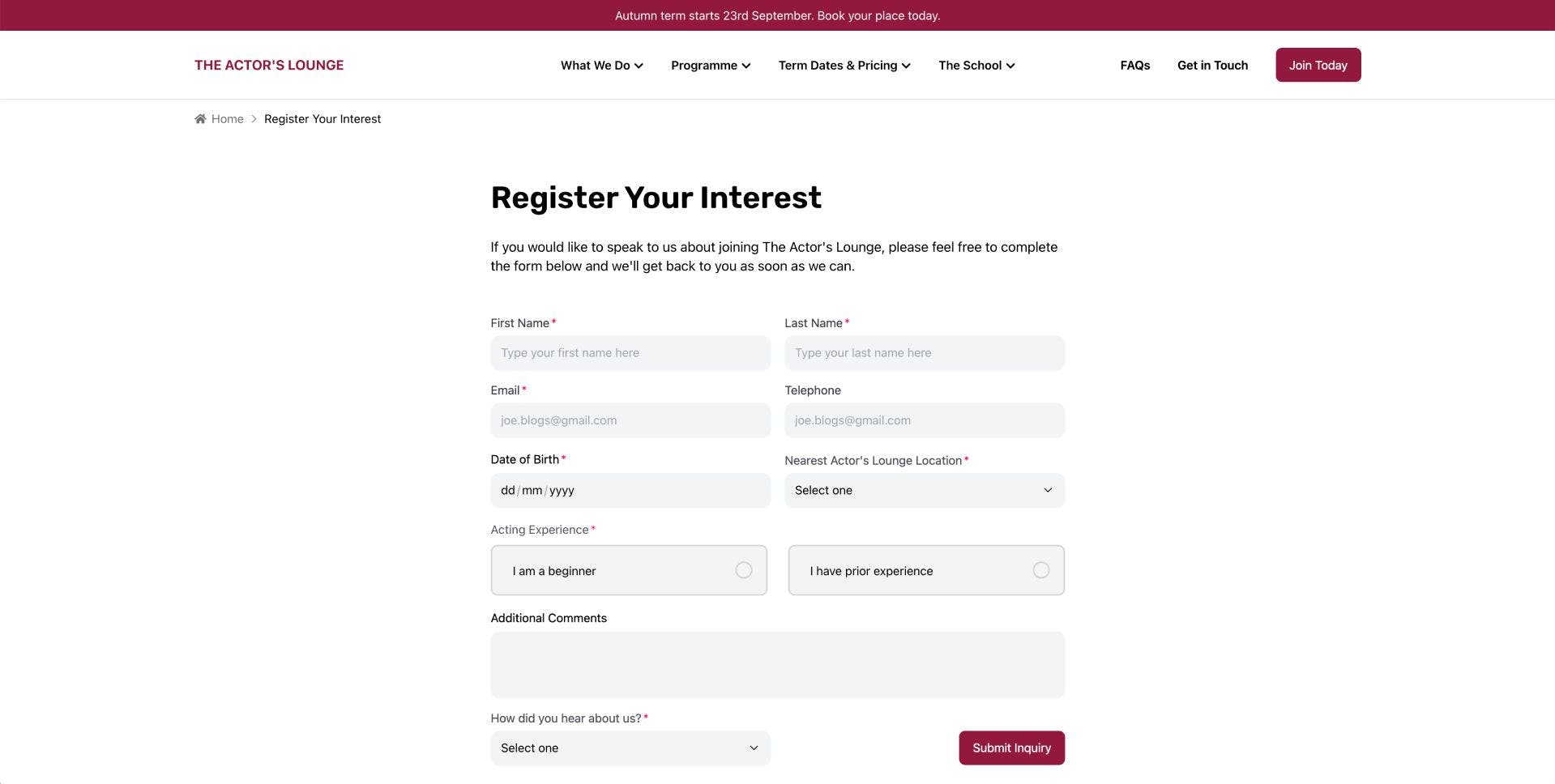
Task: Focus the First Name input field
Action: (630, 353)
